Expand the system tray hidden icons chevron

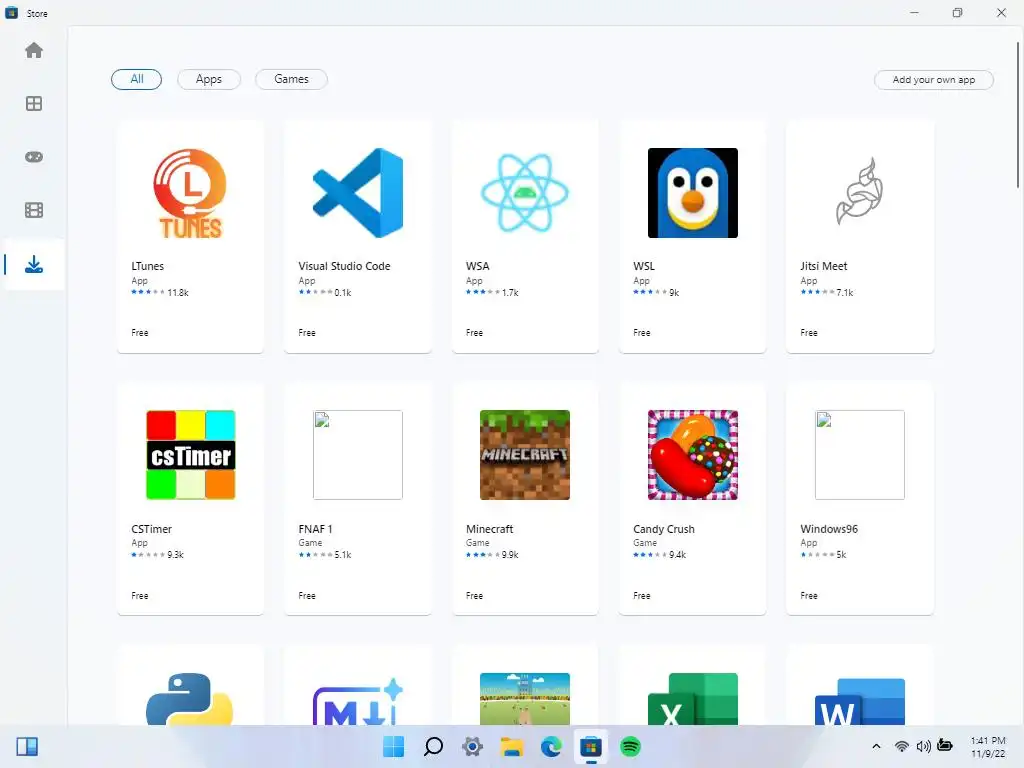click(x=876, y=746)
